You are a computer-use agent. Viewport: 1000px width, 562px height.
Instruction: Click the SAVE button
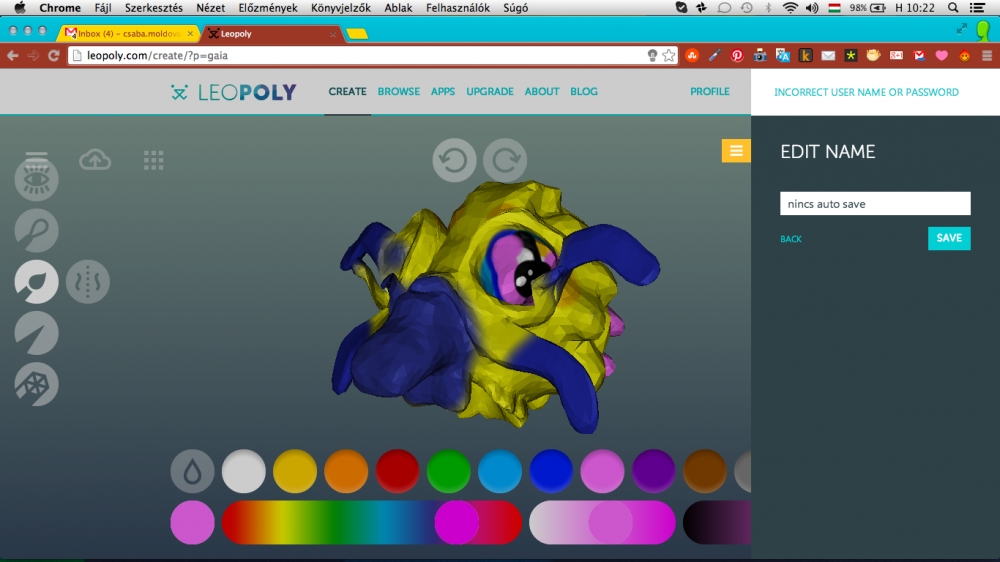949,238
